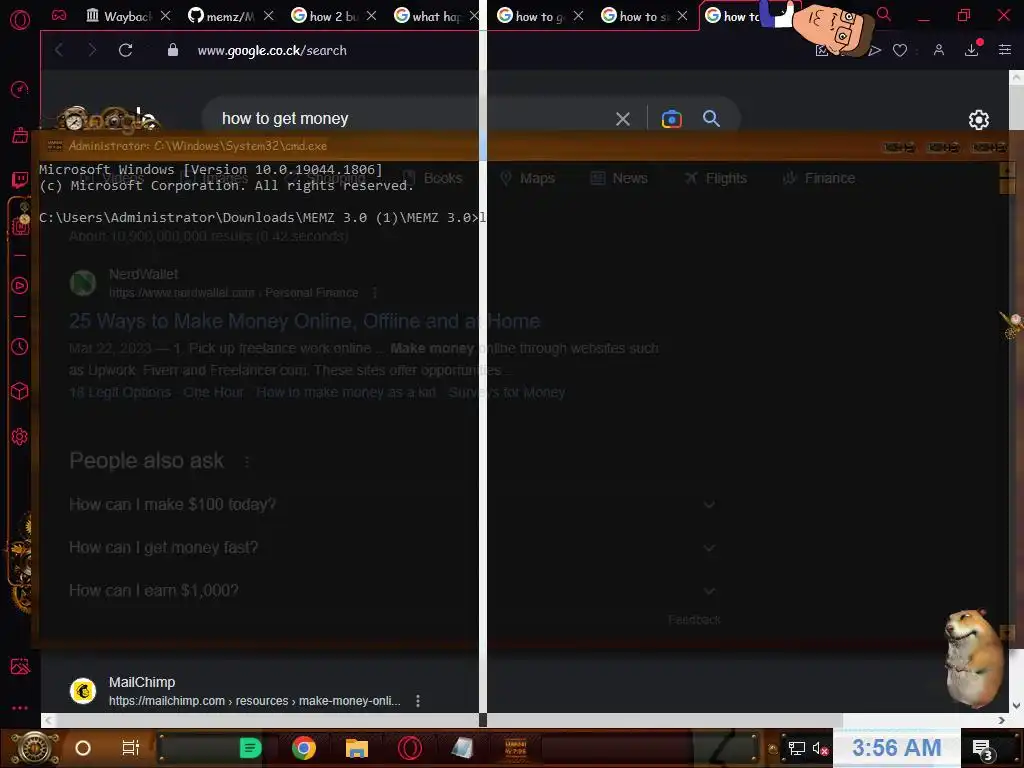The height and width of the screenshot is (768, 1024).
Task: Open MailChimp result three-dot options
Action: (x=418, y=701)
